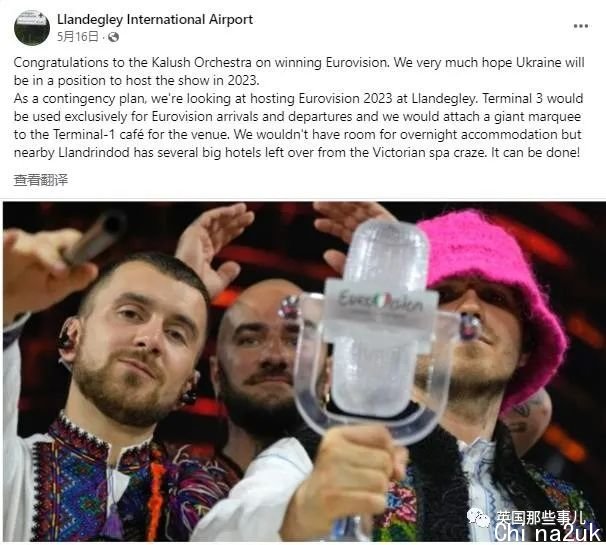Open the Llandegley International Airport profile picture
The height and width of the screenshot is (545, 606).
(32, 27)
